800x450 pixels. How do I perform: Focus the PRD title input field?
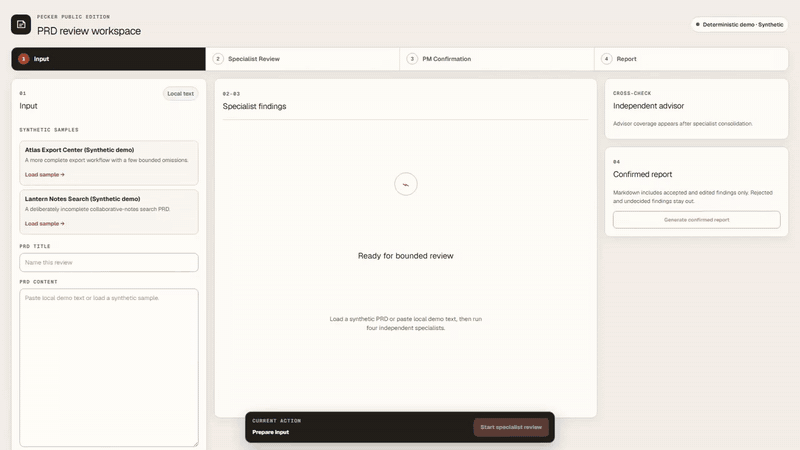pyautogui.click(x=109, y=262)
